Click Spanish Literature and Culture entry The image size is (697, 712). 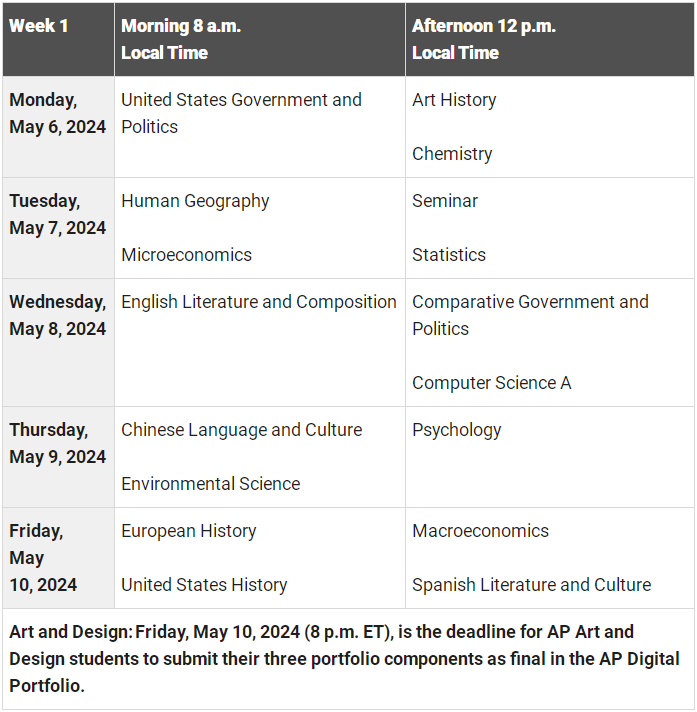pyautogui.click(x=532, y=585)
